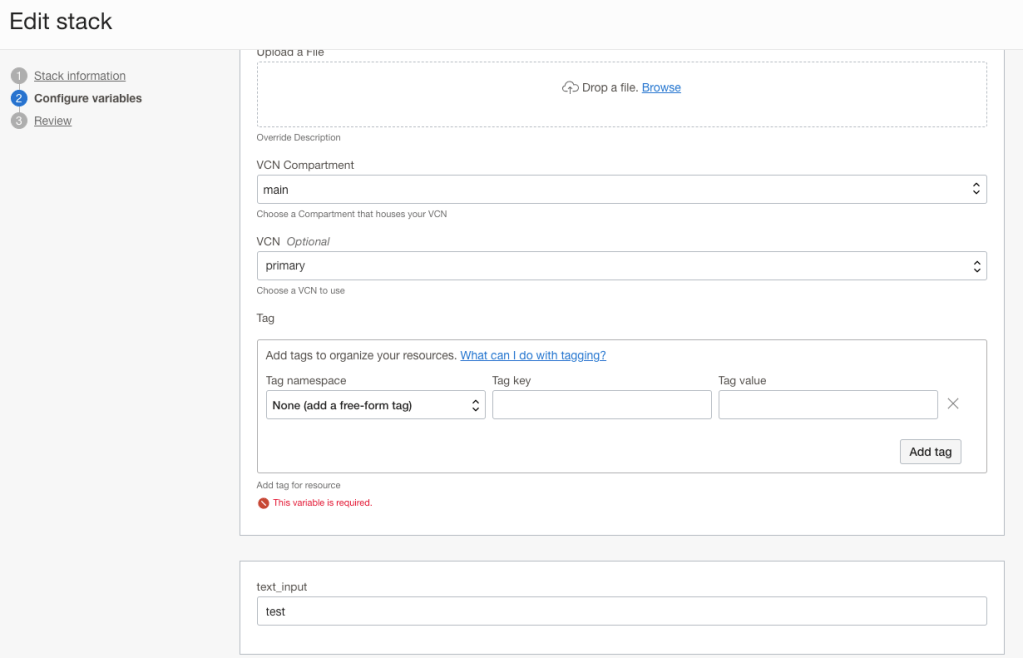This screenshot has height=658, width=1023.
Task: Navigate to the Review step
Action: pyautogui.click(x=53, y=120)
